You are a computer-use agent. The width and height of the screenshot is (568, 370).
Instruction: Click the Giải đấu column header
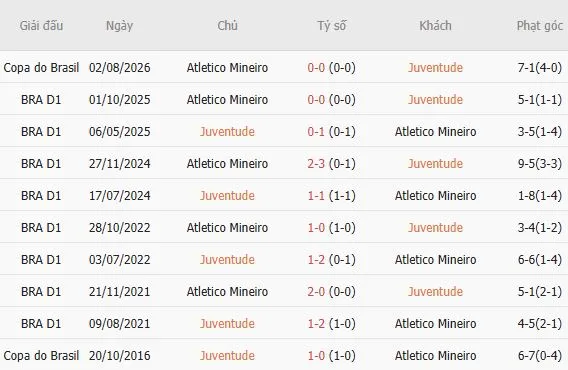click(41, 26)
